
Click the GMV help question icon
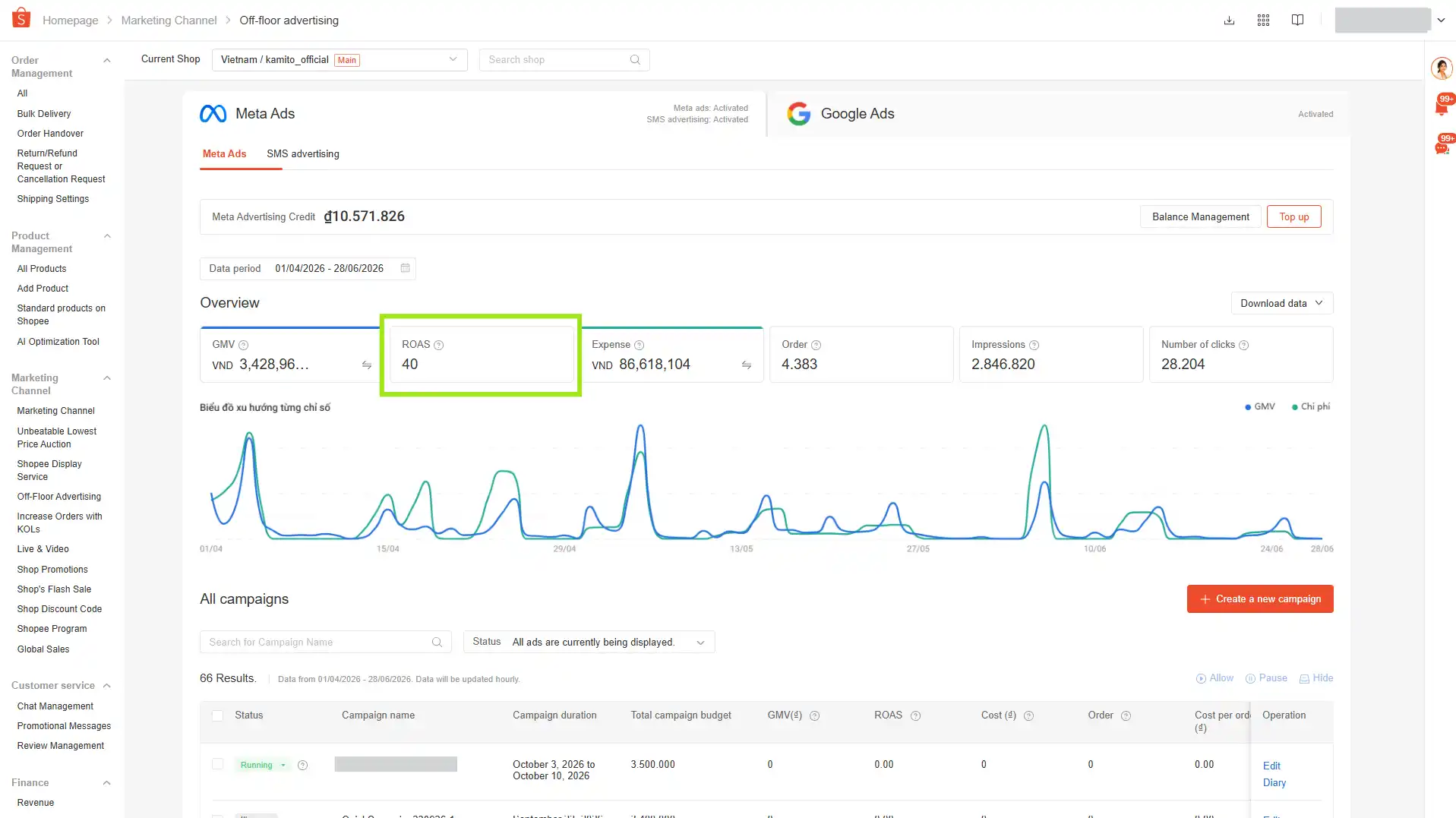[x=243, y=345]
